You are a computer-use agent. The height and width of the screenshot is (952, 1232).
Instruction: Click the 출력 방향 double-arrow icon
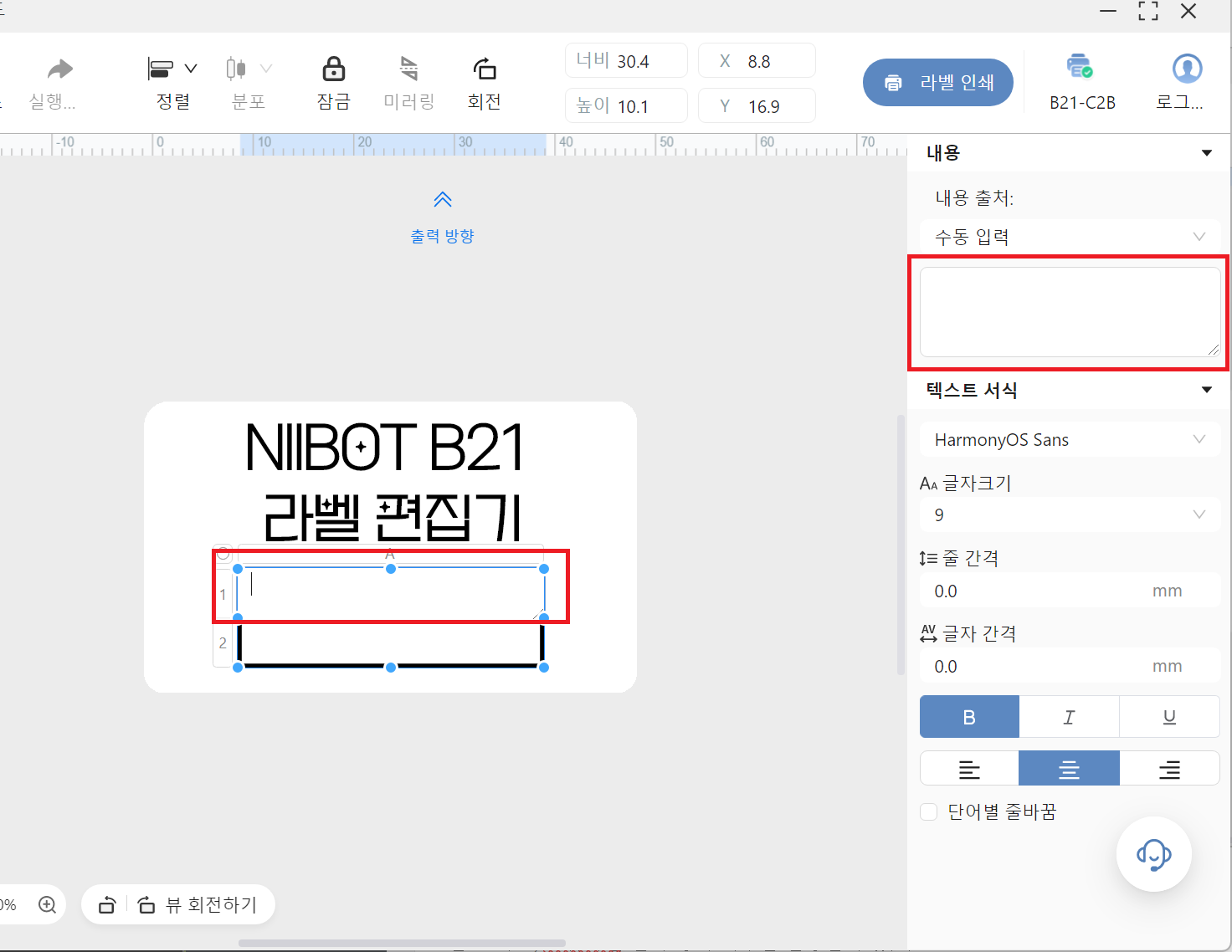443,199
